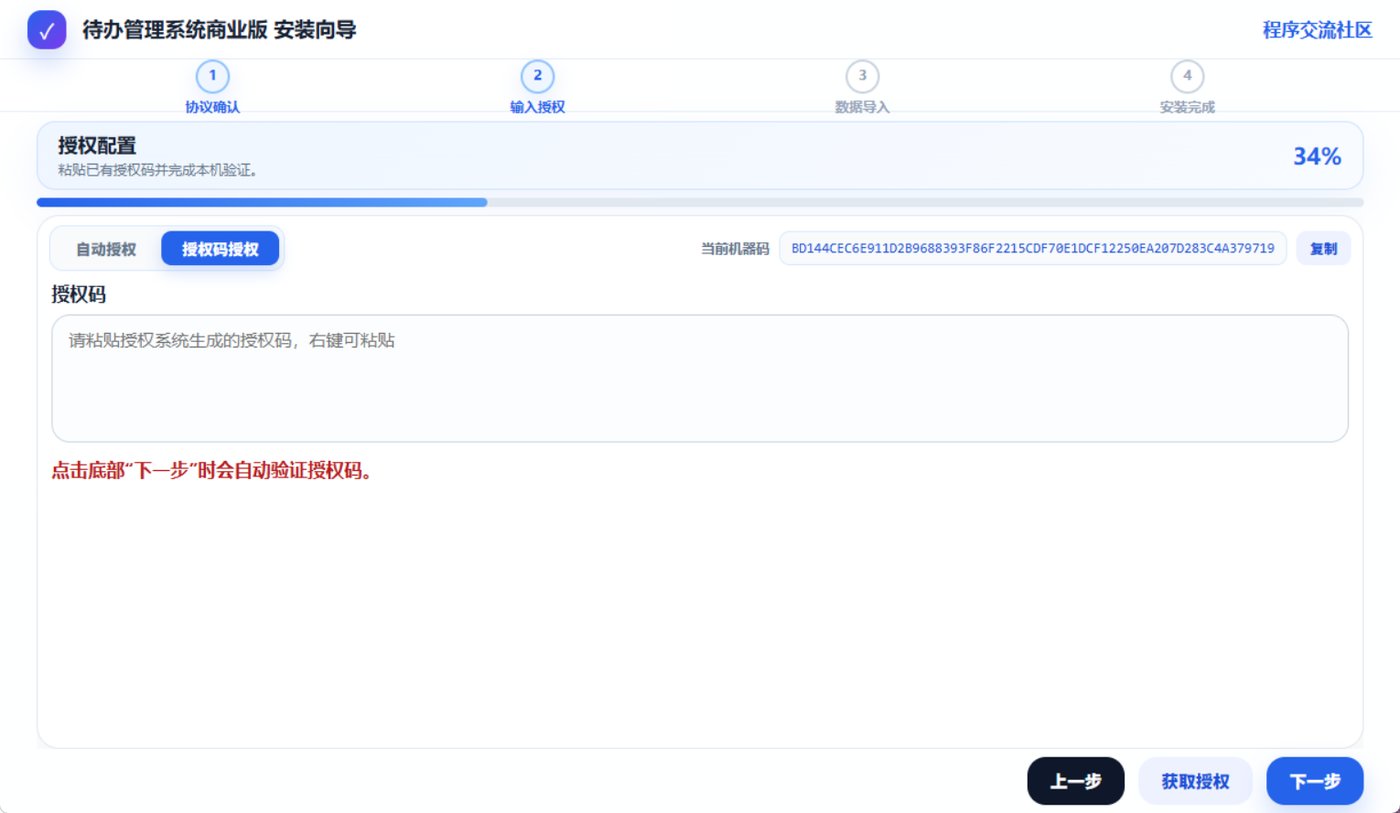This screenshot has width=1400, height=813.
Task: Select step 4 安装完成 circle
Action: [x=1187, y=76]
